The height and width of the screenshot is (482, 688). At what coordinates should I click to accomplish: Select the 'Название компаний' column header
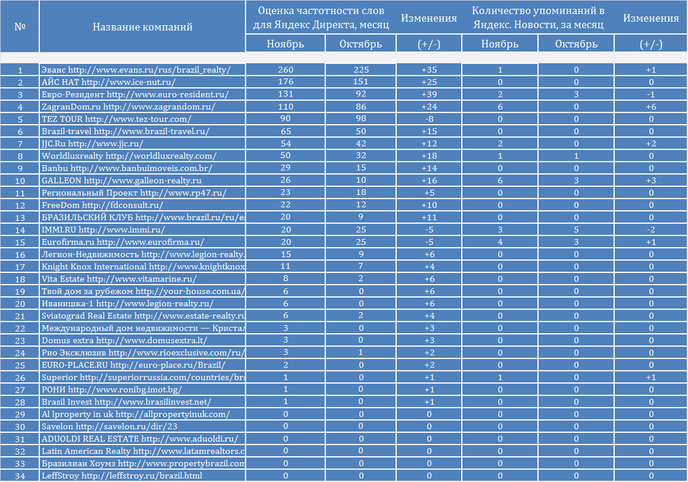(142, 26)
